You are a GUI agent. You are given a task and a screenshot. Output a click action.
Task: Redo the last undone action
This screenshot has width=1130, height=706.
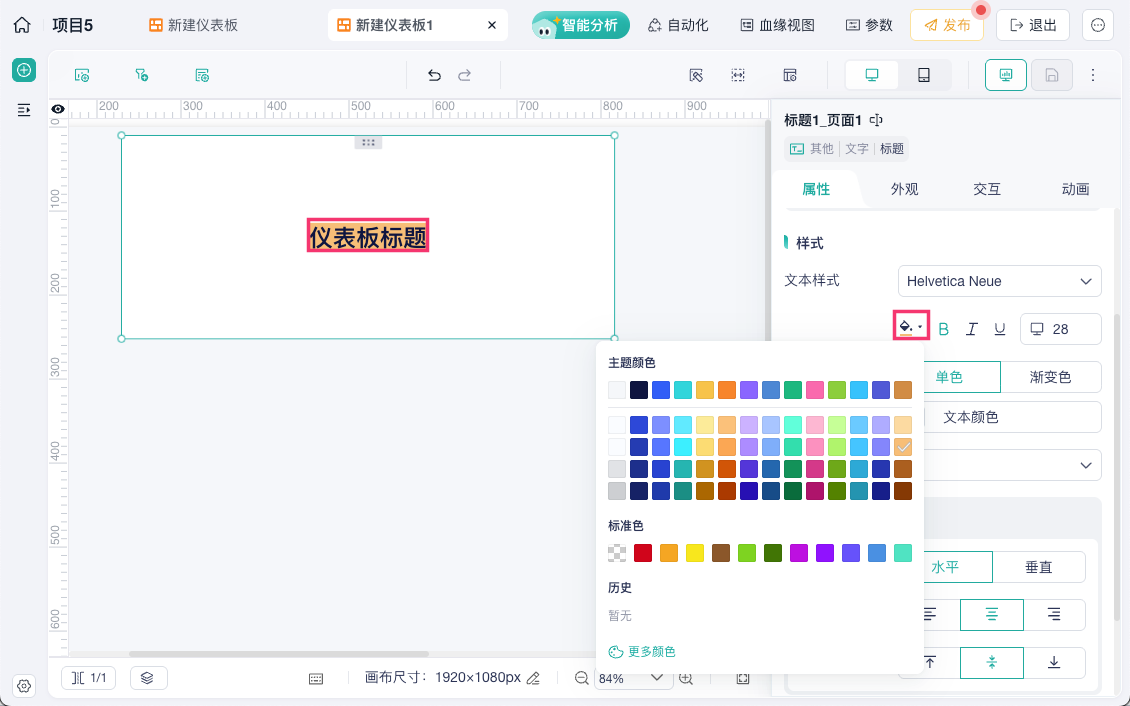pos(465,75)
